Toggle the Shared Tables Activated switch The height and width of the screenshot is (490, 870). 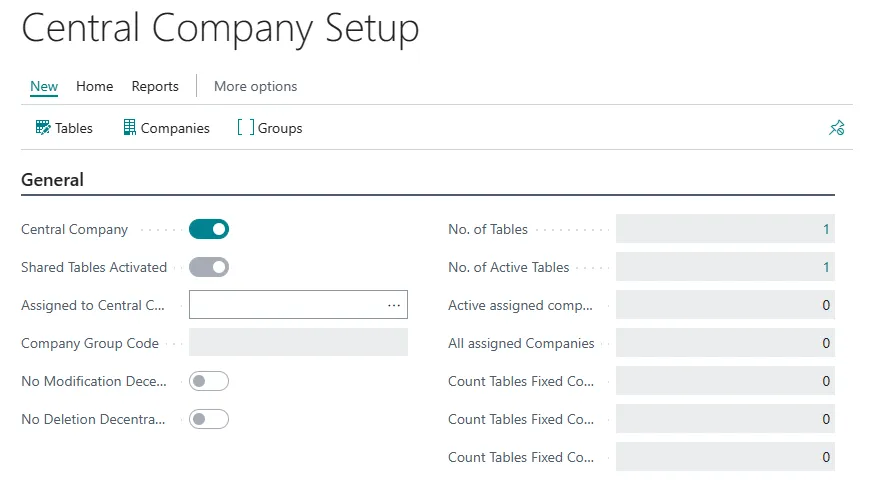click(209, 267)
